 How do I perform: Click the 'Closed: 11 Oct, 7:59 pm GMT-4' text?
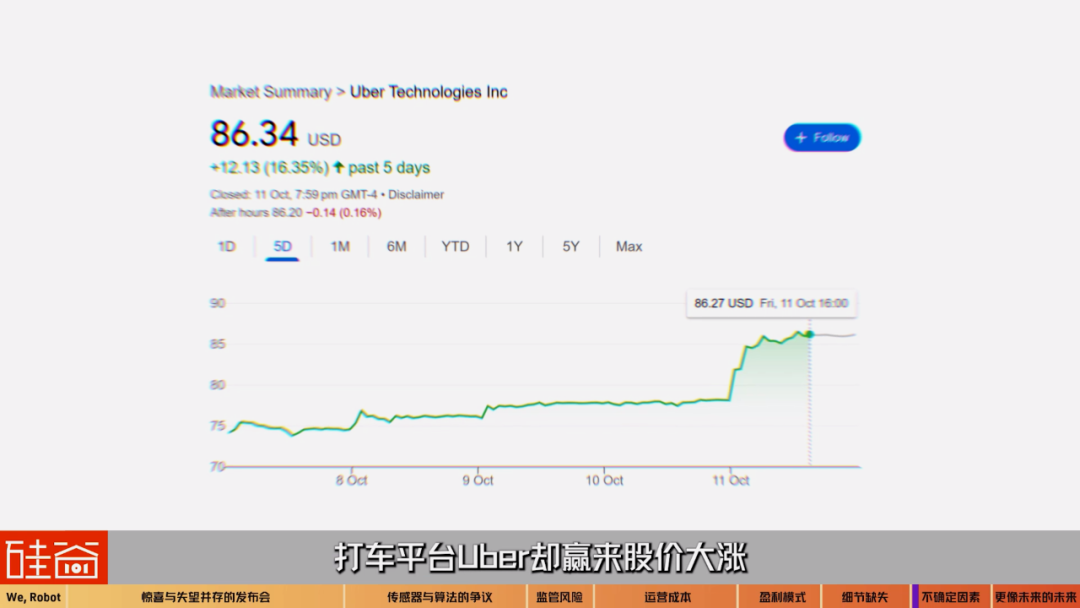click(x=293, y=195)
